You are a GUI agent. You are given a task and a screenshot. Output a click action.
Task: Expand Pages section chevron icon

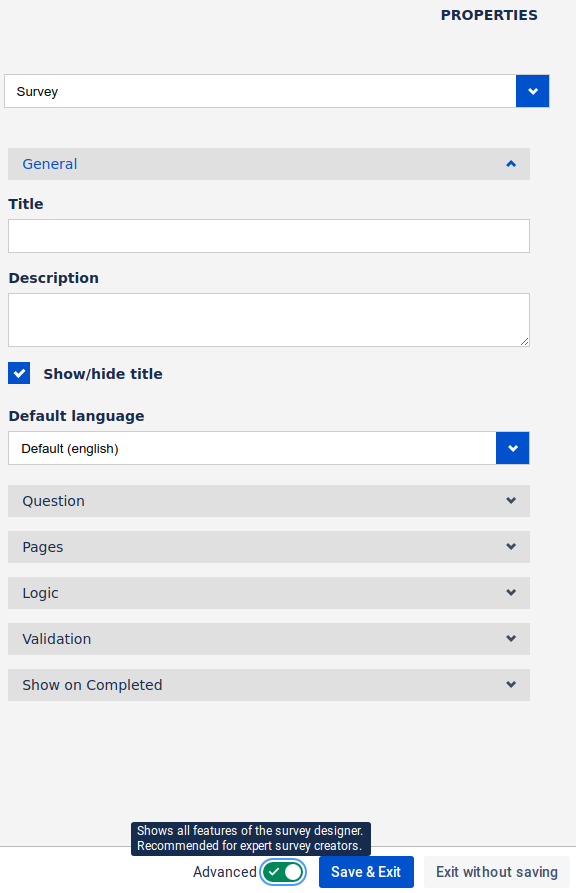tap(511, 547)
